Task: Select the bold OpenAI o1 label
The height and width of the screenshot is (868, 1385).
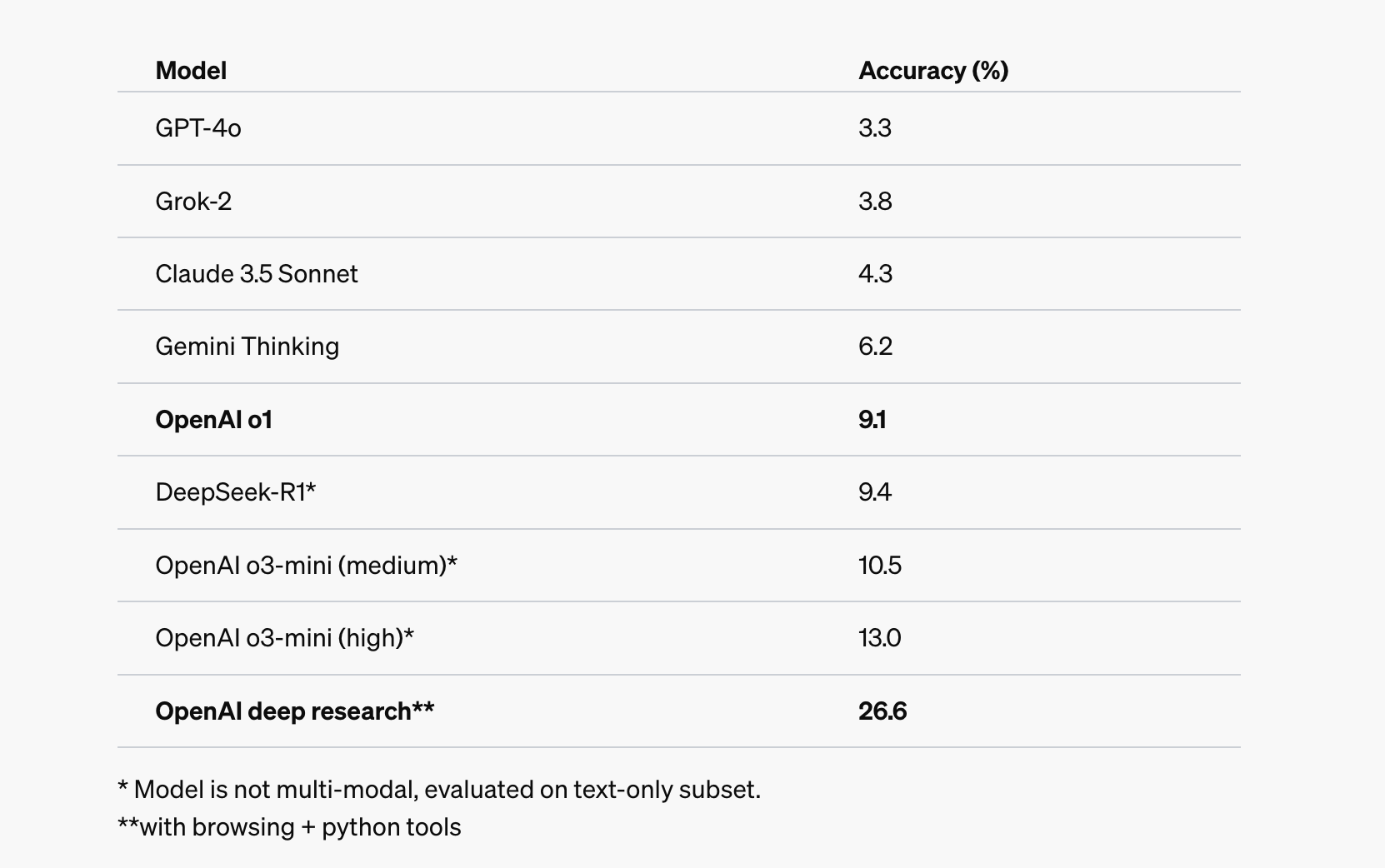Action: click(x=214, y=420)
